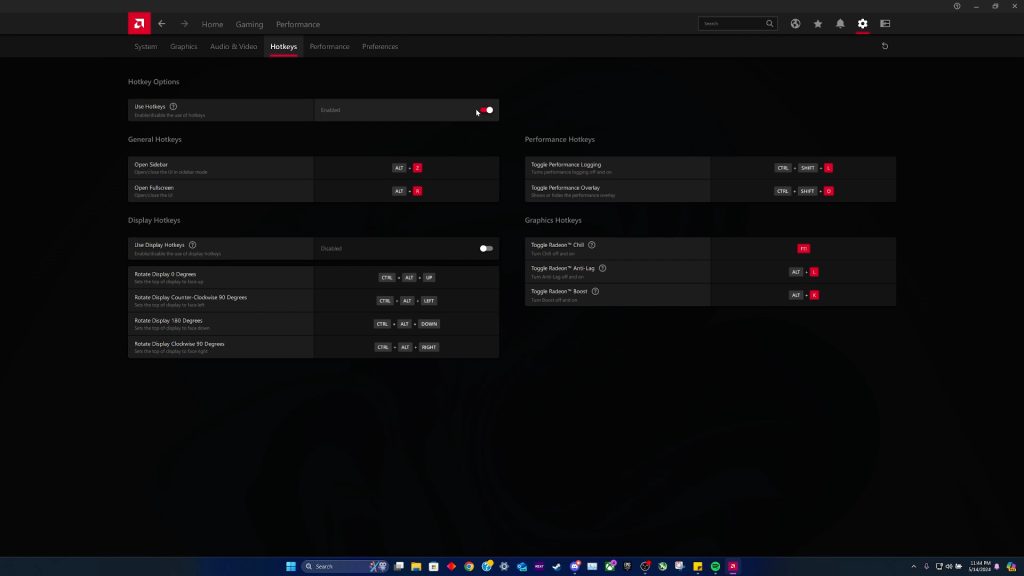Click the AMD logo icon
This screenshot has width=1024, height=576.
[139, 23]
